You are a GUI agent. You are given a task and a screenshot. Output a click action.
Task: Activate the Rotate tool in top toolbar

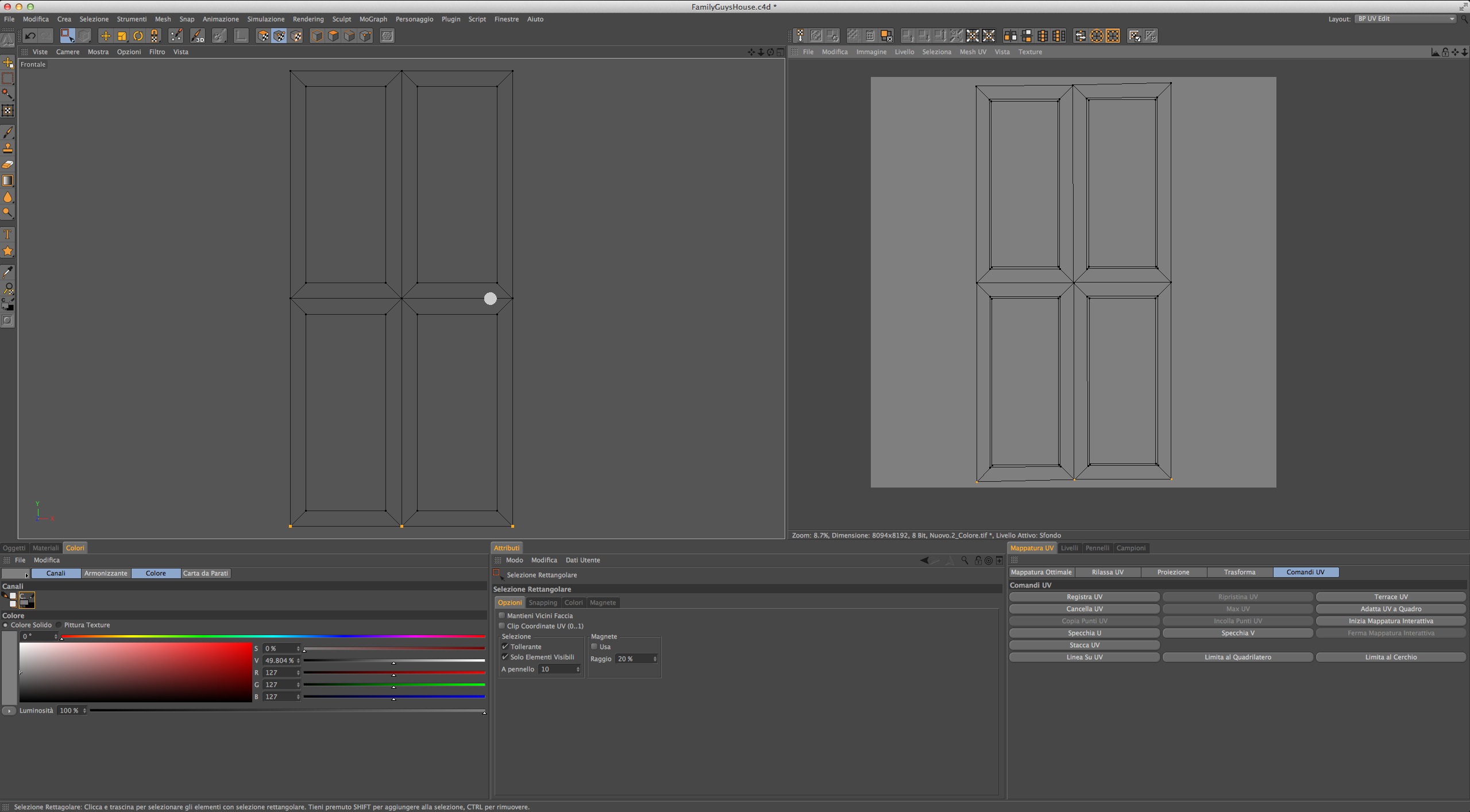pyautogui.click(x=138, y=36)
